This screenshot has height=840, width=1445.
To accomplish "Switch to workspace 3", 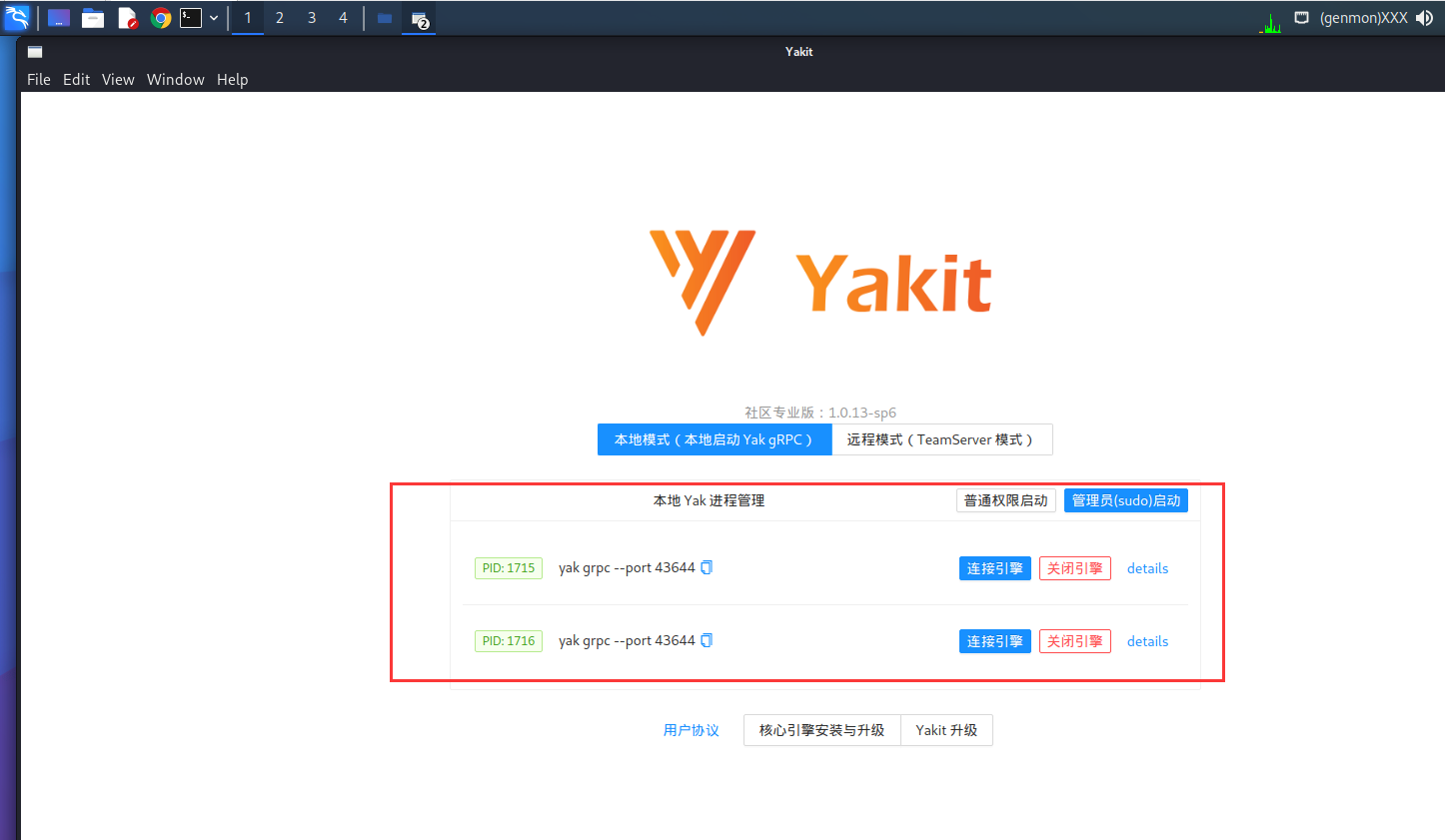I will (312, 18).
